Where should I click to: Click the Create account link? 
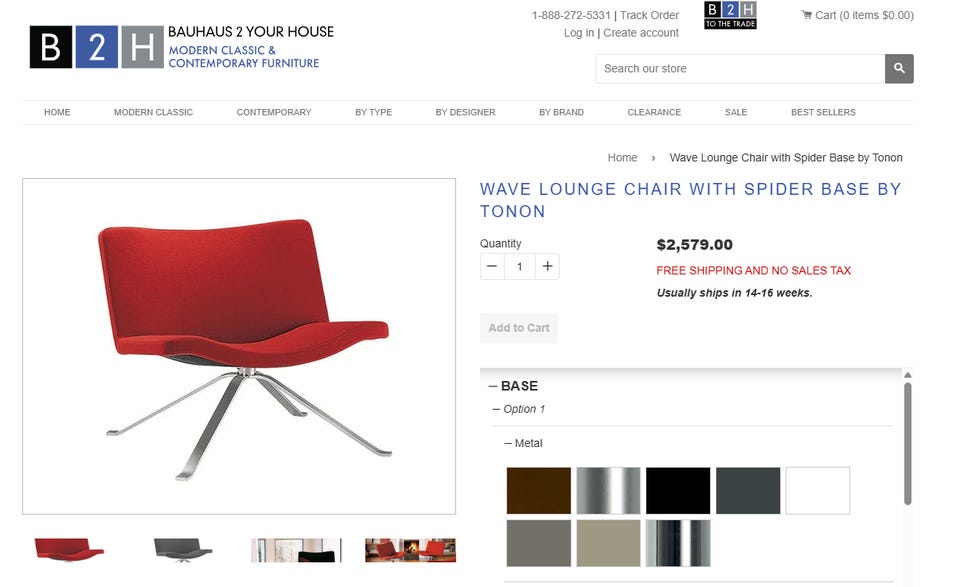pos(641,33)
